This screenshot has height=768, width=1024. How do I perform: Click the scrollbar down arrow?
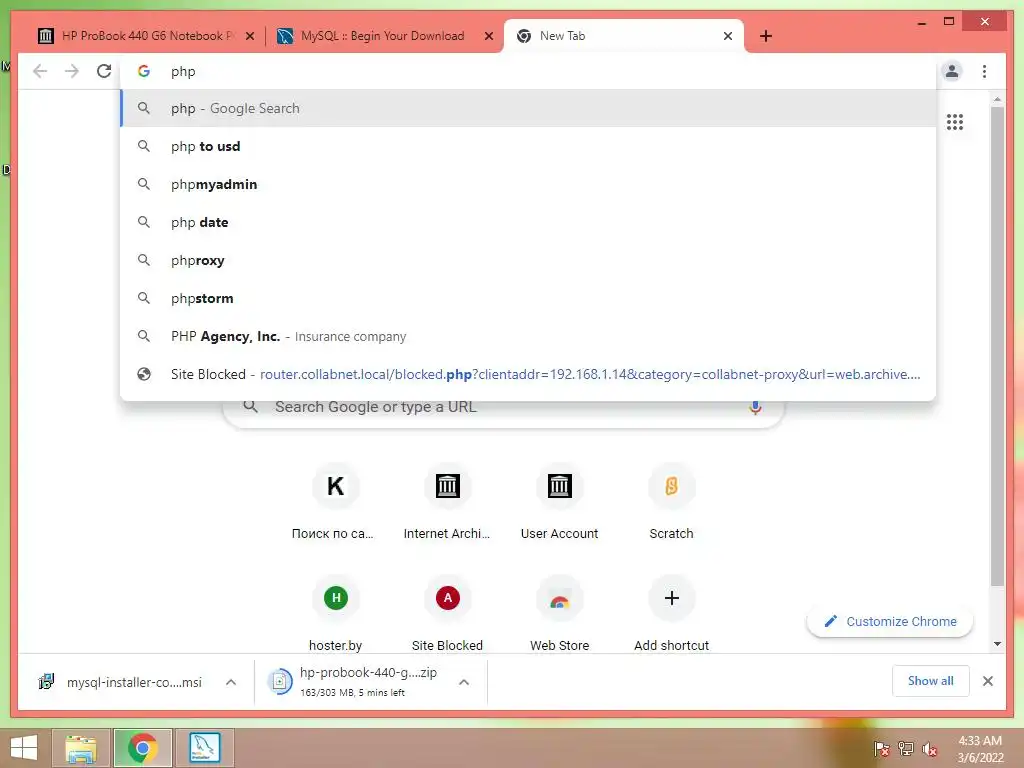tap(997, 644)
